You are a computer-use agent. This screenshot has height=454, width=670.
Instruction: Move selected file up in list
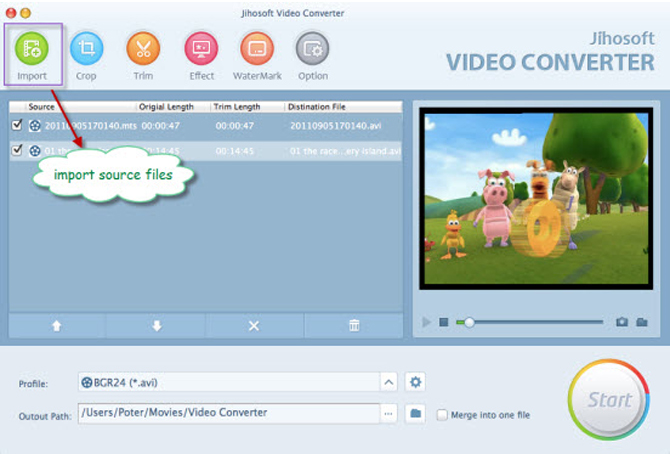56,326
